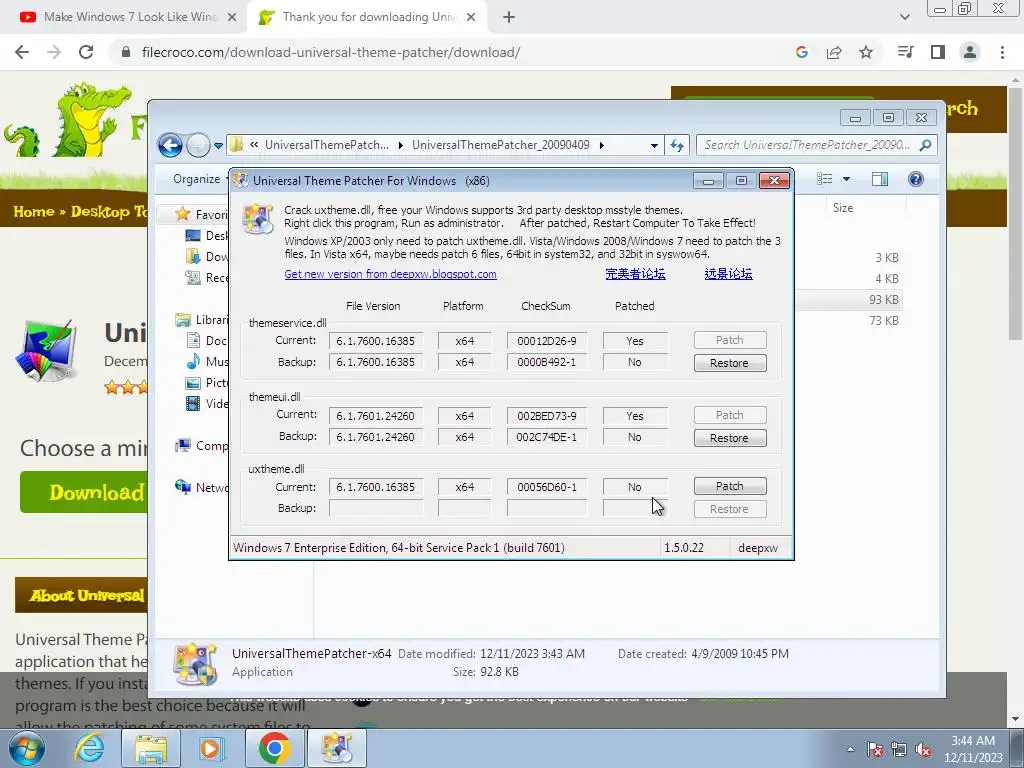The width and height of the screenshot is (1024, 768).
Task: Open a new Chrome tab
Action: click(x=509, y=18)
